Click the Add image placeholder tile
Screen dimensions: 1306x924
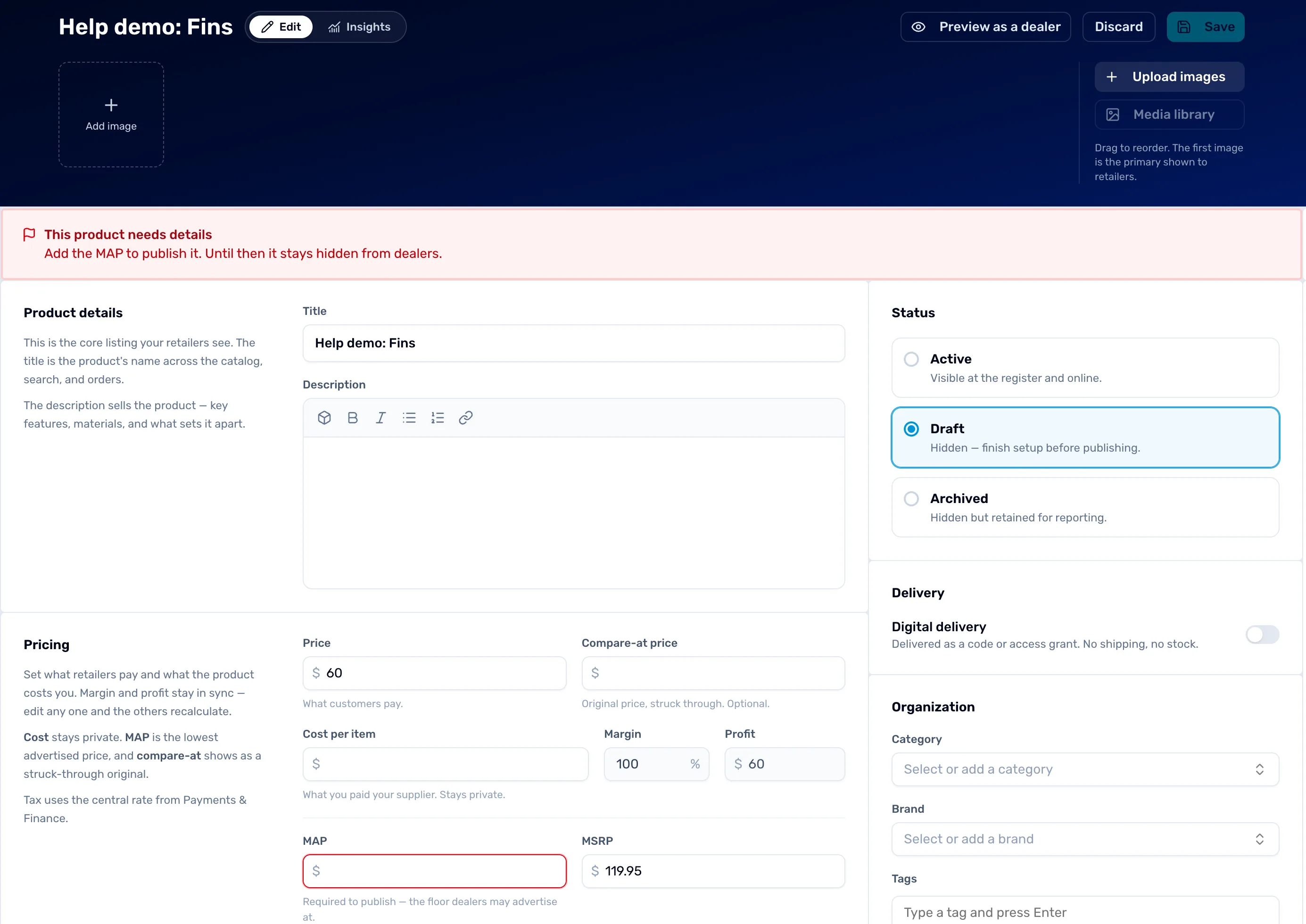click(111, 115)
